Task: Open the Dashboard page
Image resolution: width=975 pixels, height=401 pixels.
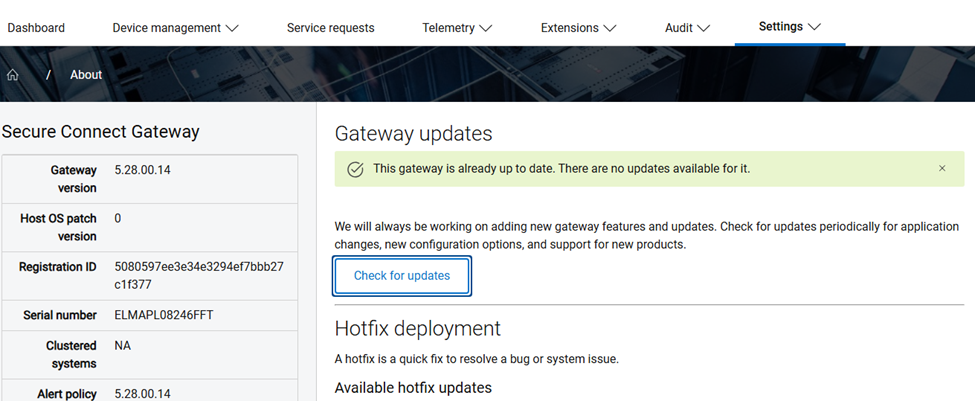Action: pos(36,28)
